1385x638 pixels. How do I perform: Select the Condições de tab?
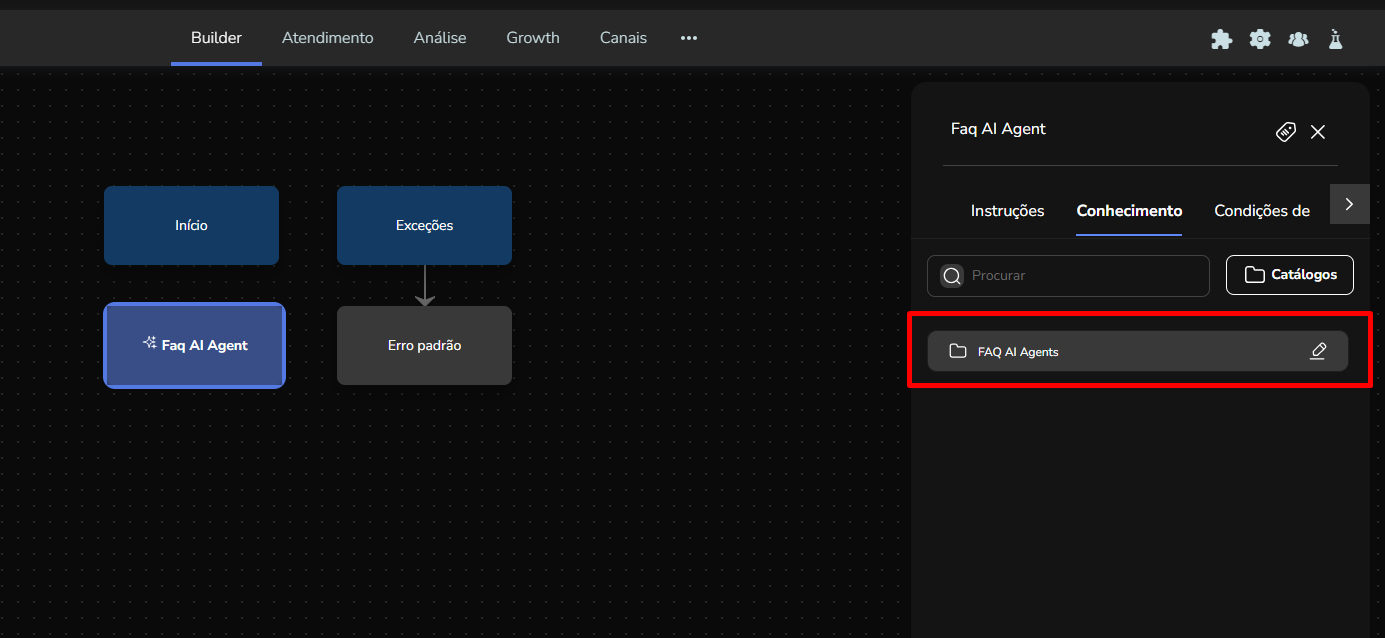tap(1261, 211)
